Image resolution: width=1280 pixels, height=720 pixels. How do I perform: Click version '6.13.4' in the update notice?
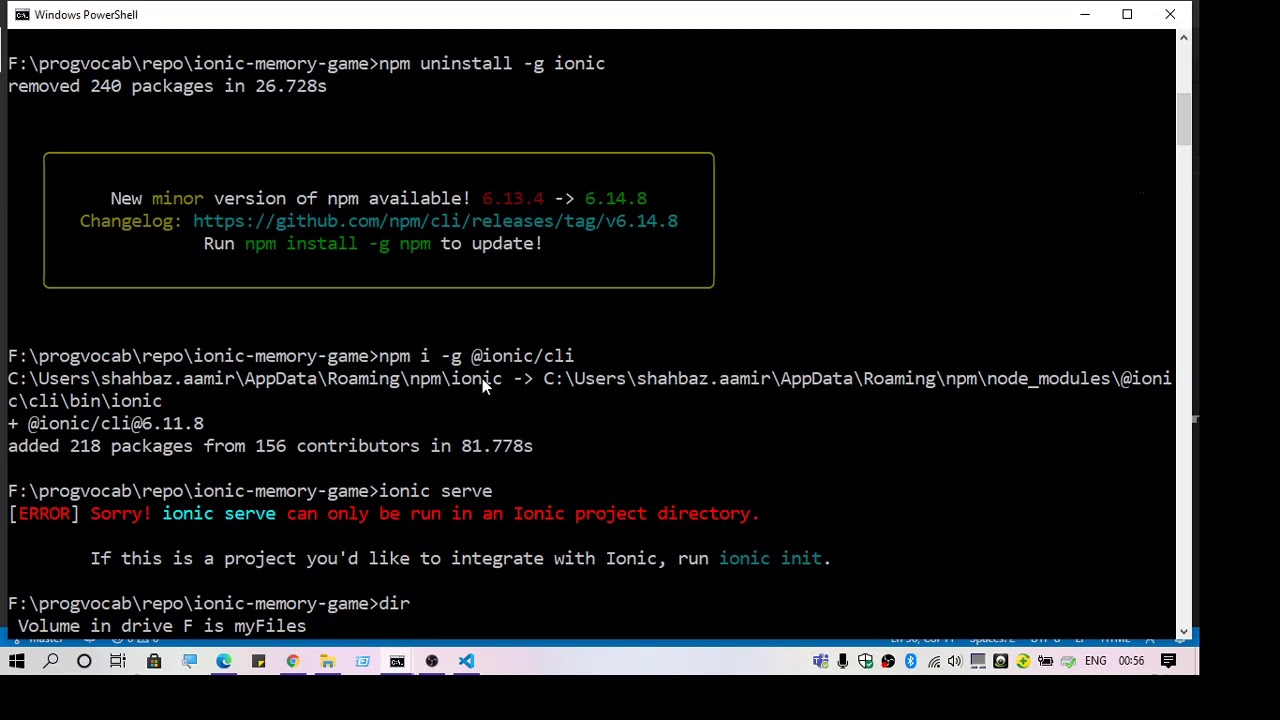[513, 199]
